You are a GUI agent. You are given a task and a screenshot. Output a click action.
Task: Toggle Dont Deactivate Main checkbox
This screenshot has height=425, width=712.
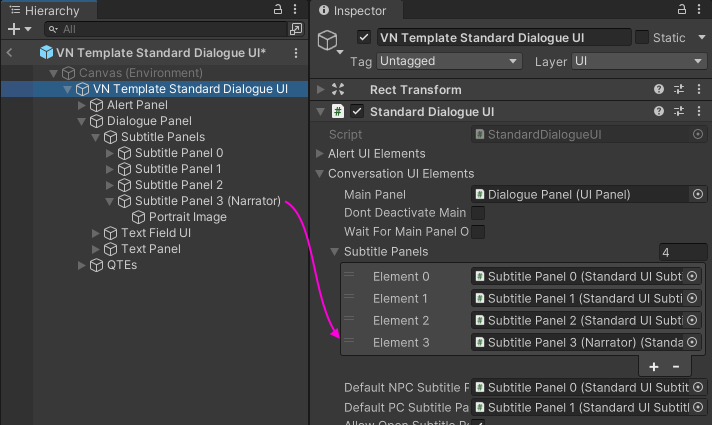(478, 212)
